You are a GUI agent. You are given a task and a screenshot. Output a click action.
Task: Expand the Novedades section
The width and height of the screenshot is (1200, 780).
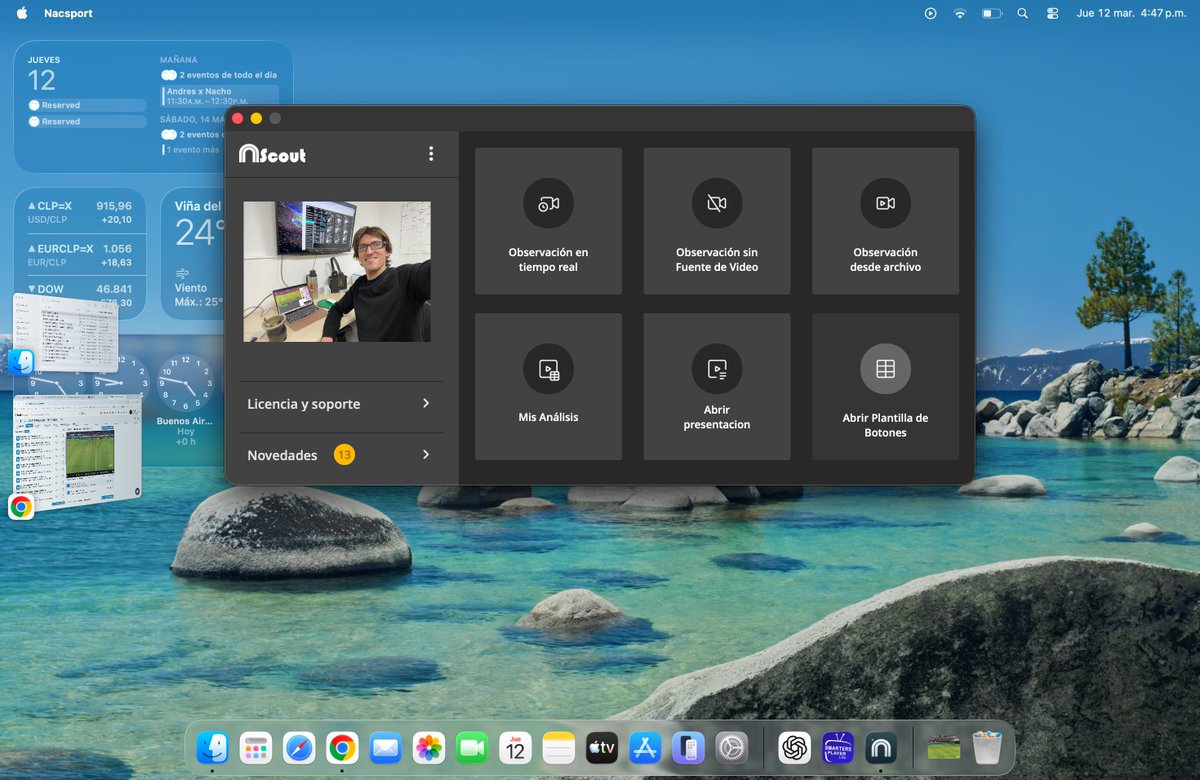(342, 455)
